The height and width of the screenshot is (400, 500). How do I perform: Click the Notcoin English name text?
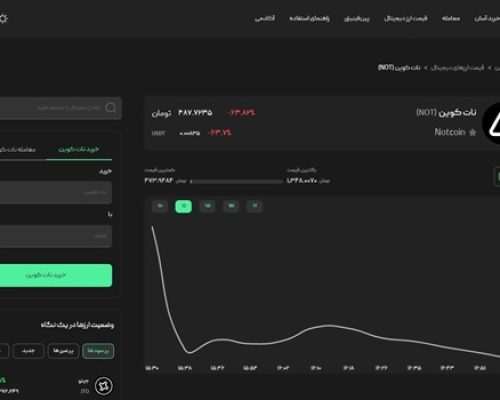[450, 132]
